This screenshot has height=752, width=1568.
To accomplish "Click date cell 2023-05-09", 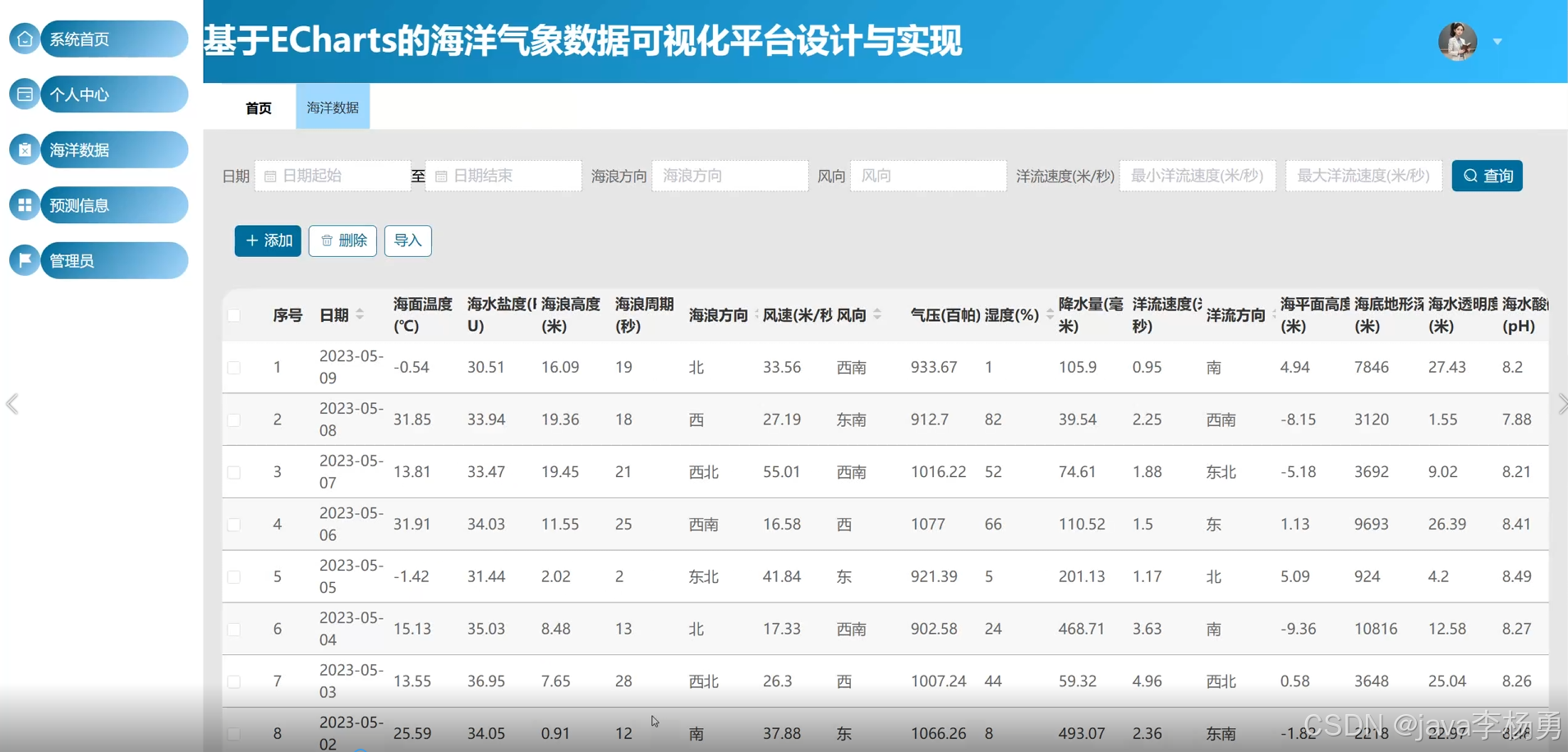I will click(351, 367).
